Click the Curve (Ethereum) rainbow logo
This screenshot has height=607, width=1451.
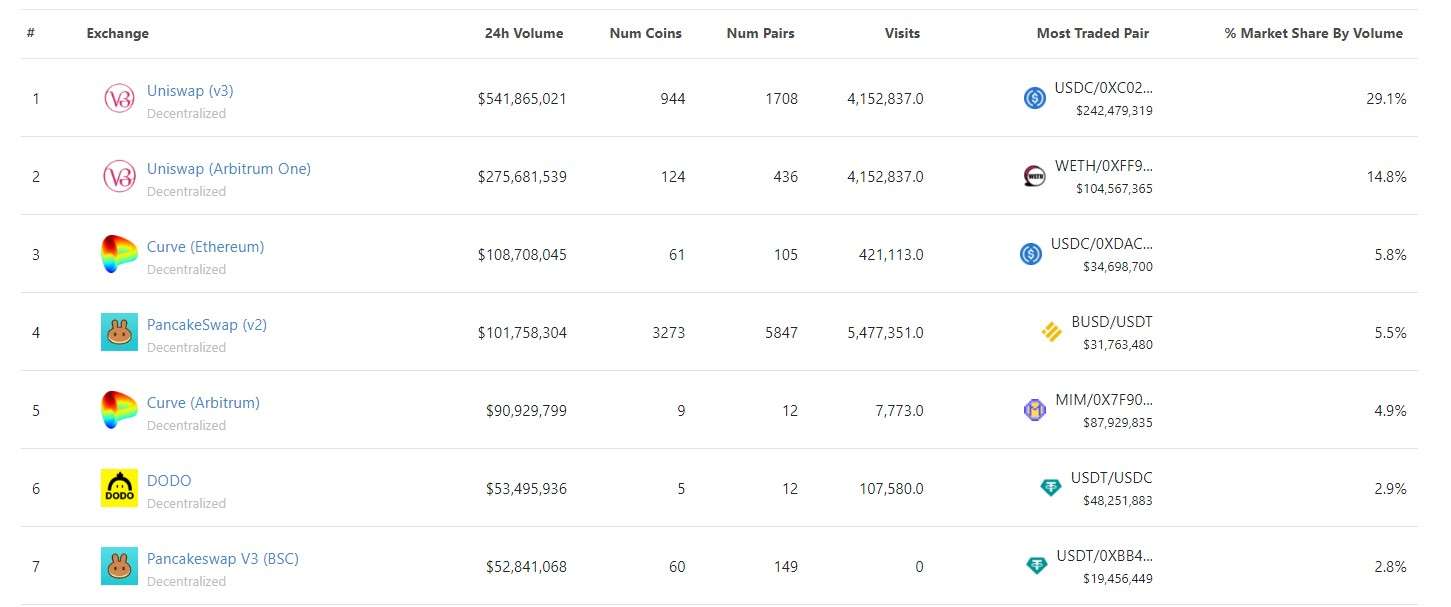119,254
